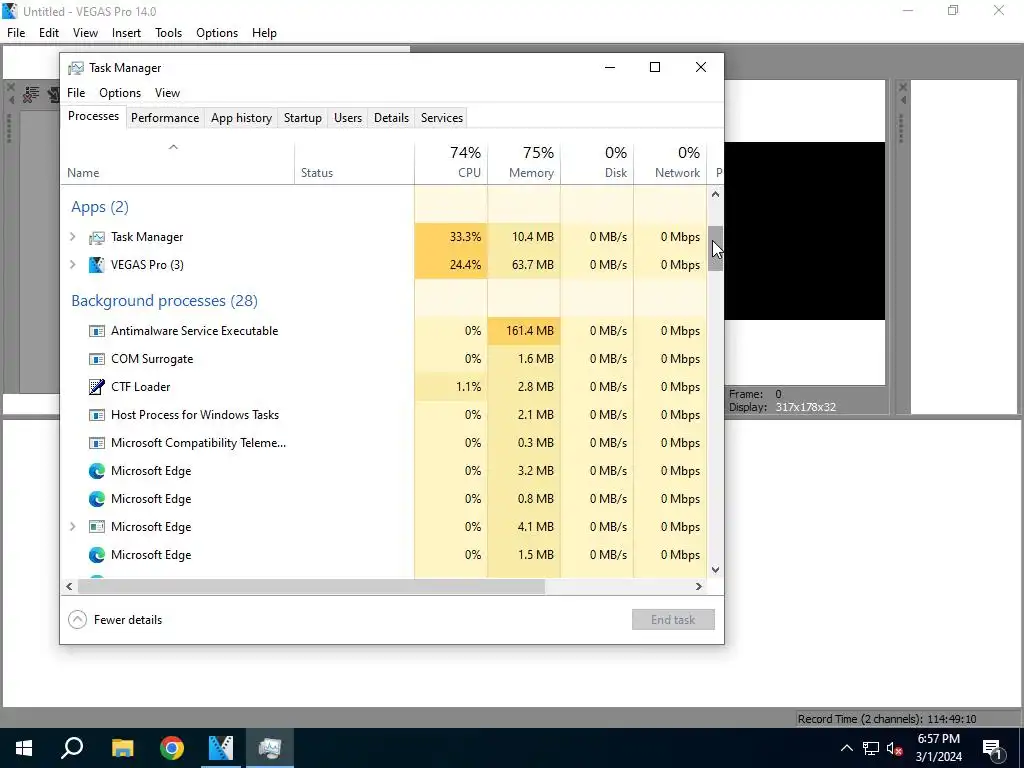Click the Apps (2) group heading
Image resolution: width=1024 pixels, height=768 pixels.
(100, 207)
